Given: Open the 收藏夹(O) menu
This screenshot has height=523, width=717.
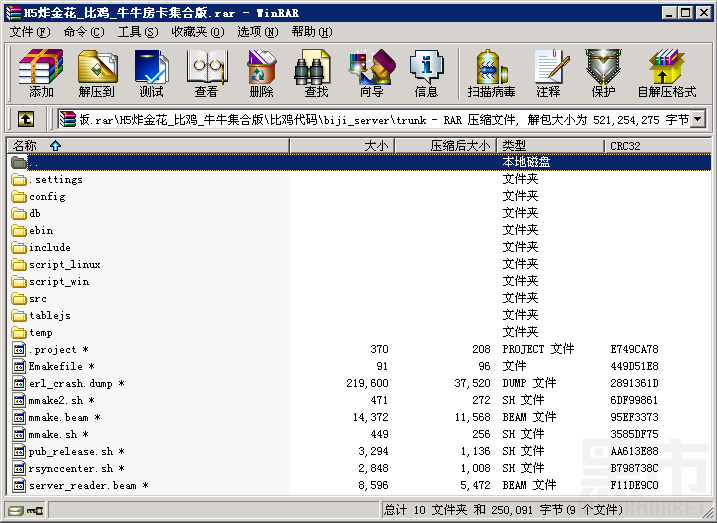Looking at the screenshot, I should tap(198, 32).
